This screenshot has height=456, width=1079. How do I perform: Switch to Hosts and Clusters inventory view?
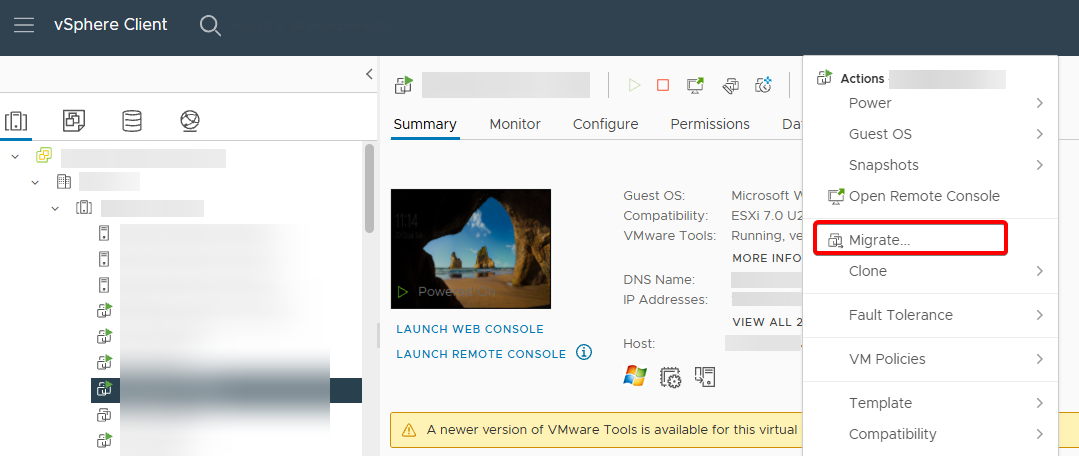pyautogui.click(x=16, y=121)
